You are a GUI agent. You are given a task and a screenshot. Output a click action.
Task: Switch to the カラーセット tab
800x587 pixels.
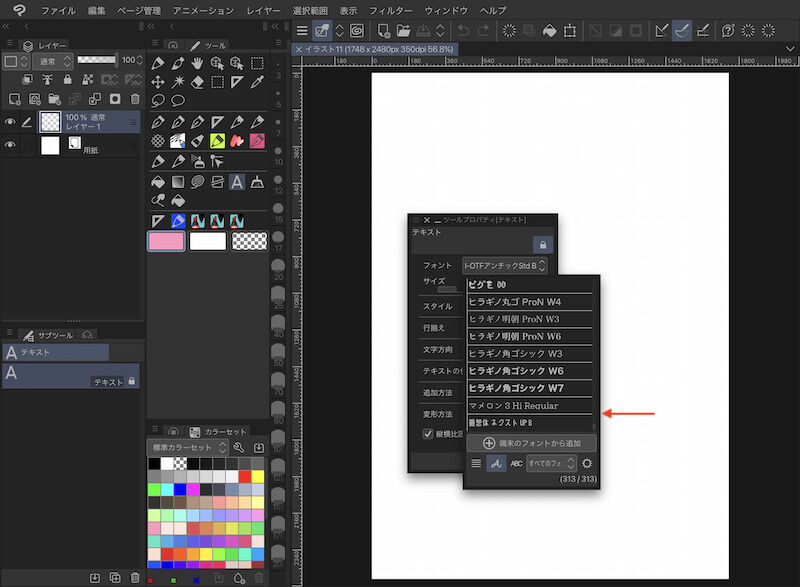(x=217, y=431)
